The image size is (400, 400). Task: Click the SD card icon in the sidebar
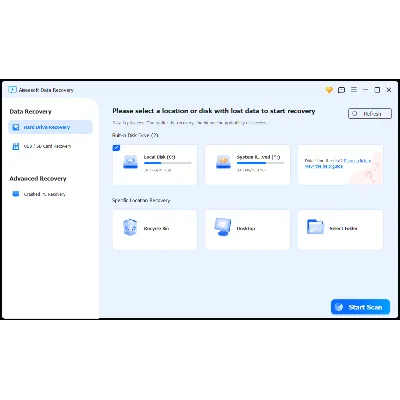pos(16,146)
